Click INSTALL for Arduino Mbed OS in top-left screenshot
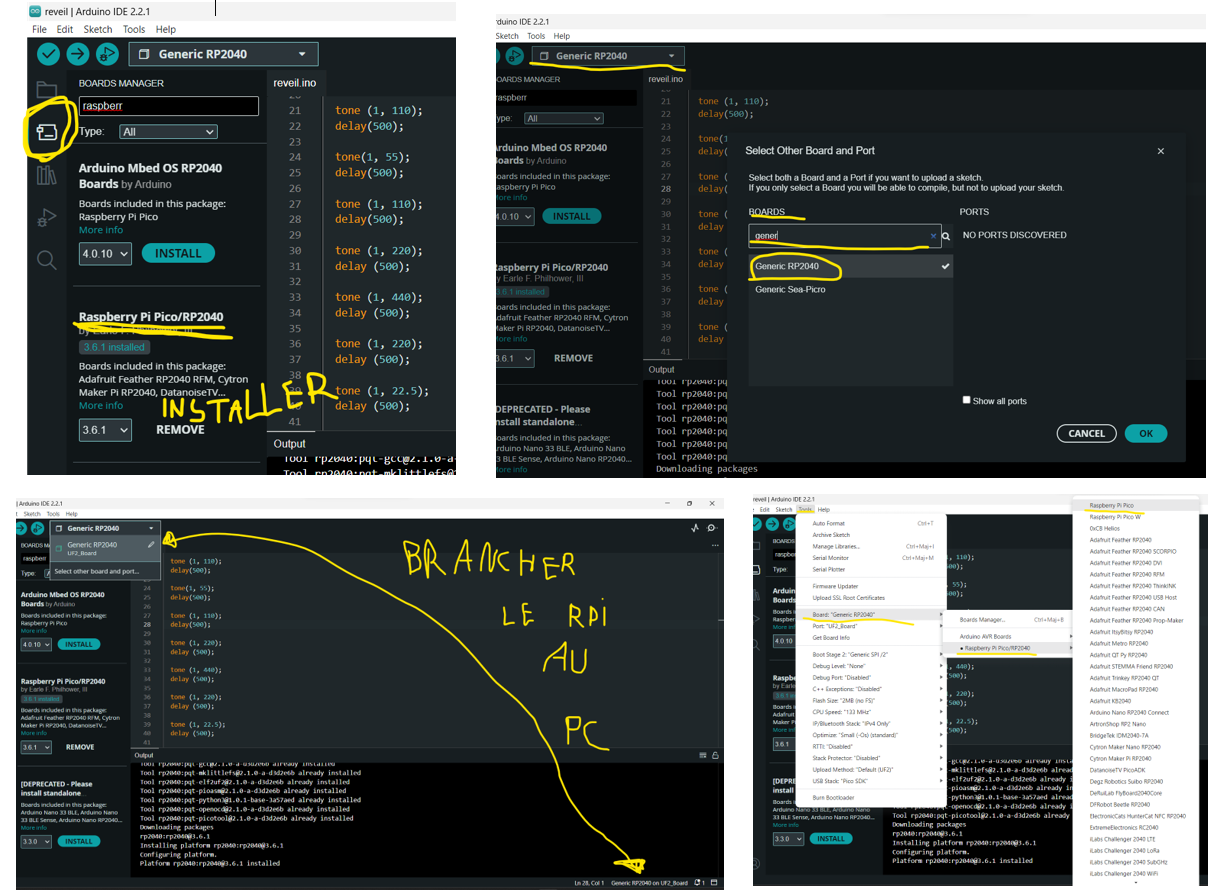1216x893 pixels. [178, 254]
